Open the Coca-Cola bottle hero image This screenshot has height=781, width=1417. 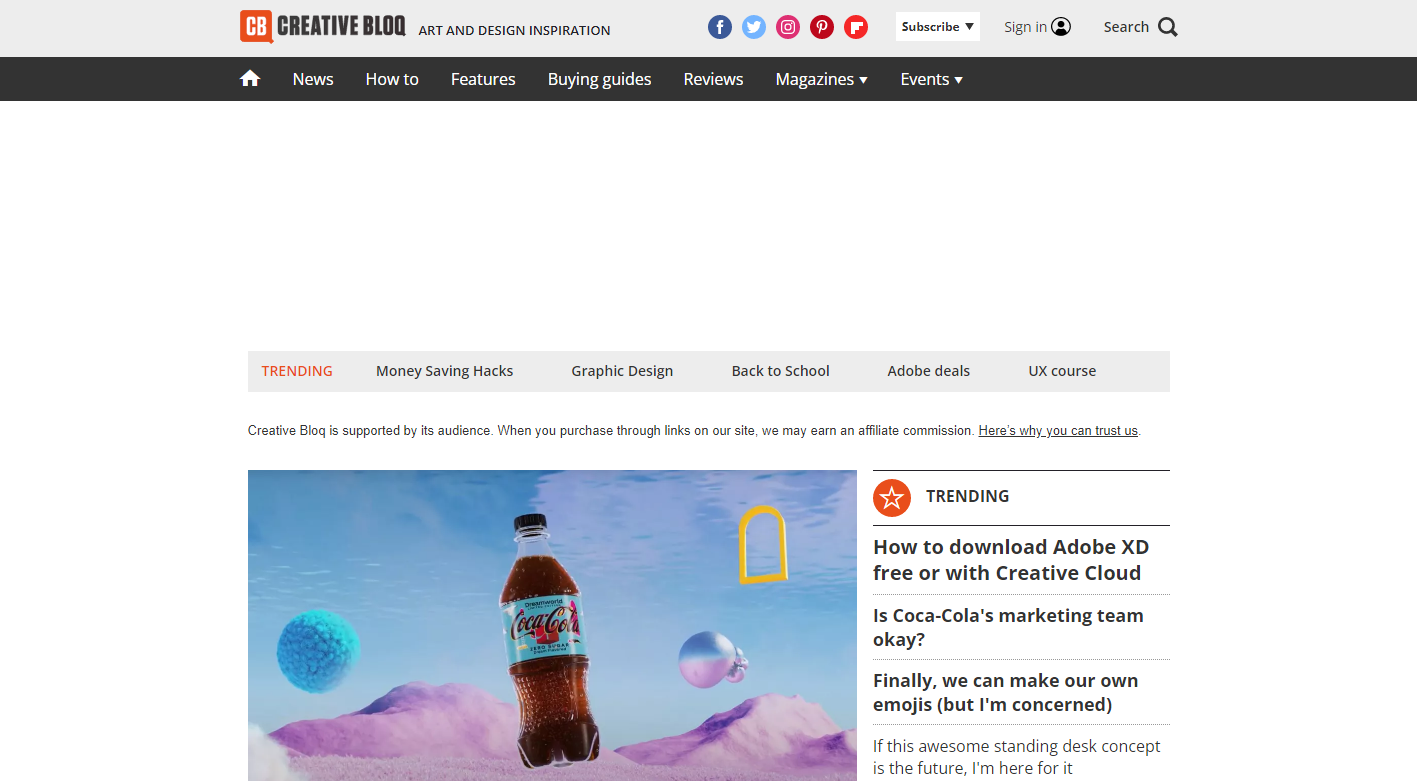click(552, 625)
